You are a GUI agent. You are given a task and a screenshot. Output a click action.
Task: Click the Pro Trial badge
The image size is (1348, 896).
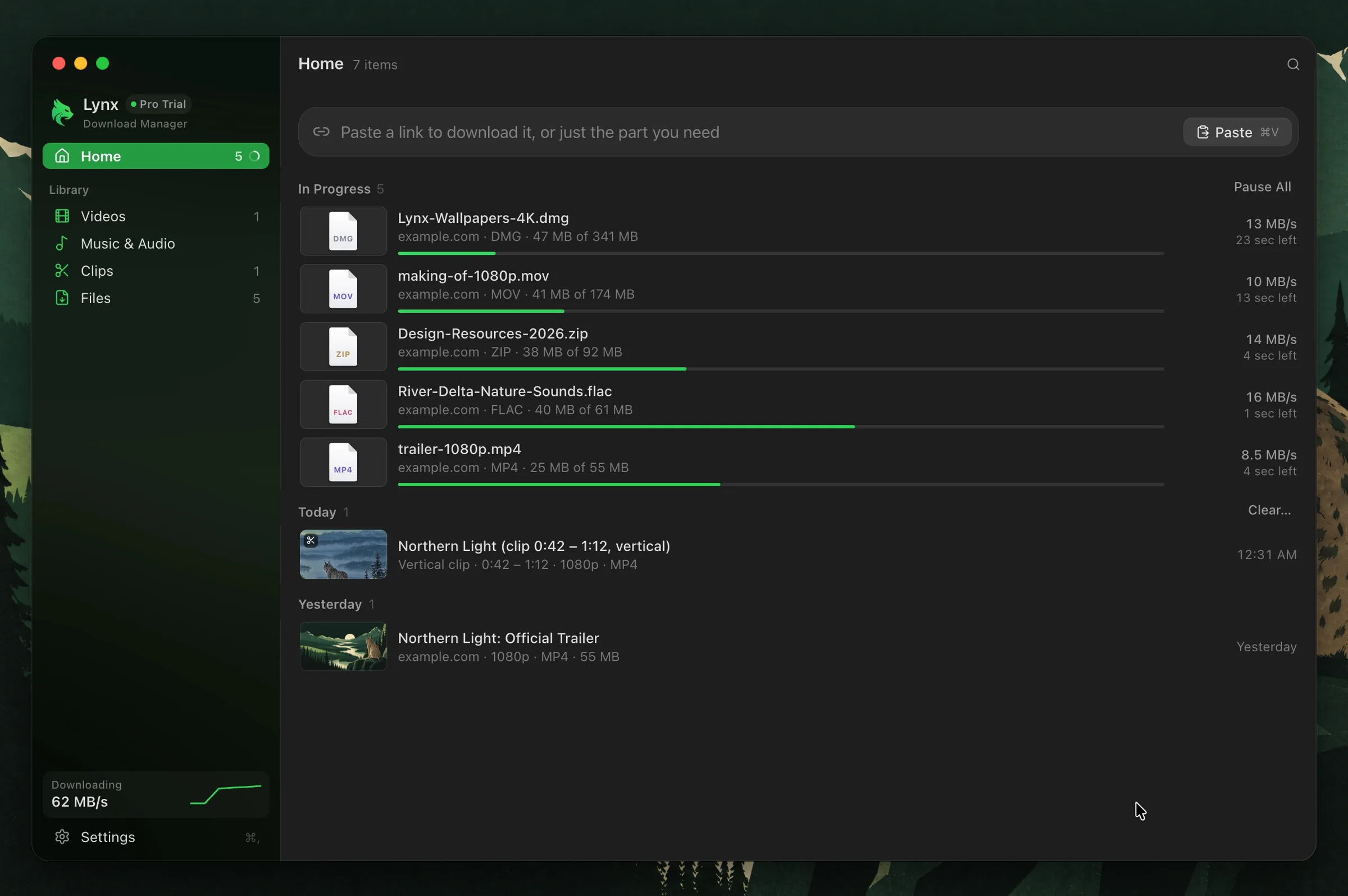pyautogui.click(x=158, y=104)
